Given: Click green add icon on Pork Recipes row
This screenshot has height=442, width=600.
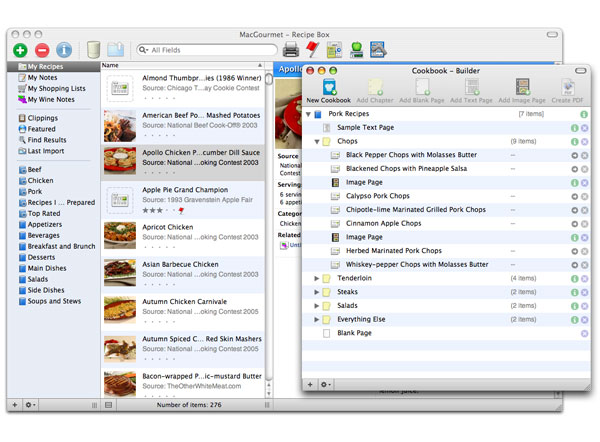Looking at the screenshot, I should click(x=584, y=114).
